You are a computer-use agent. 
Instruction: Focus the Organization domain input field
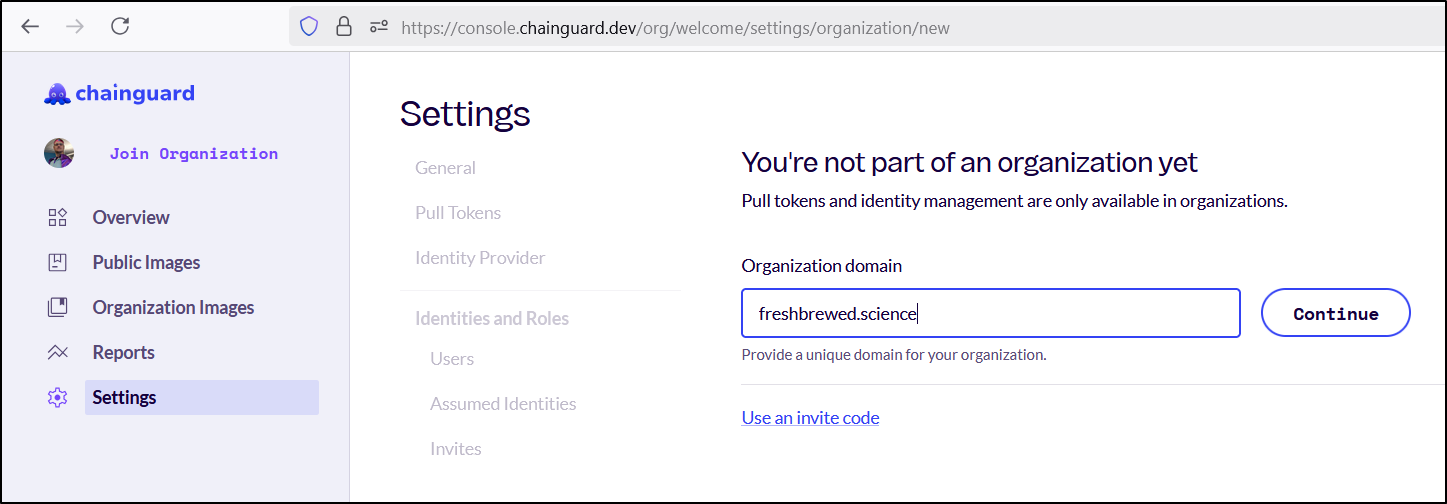991,313
